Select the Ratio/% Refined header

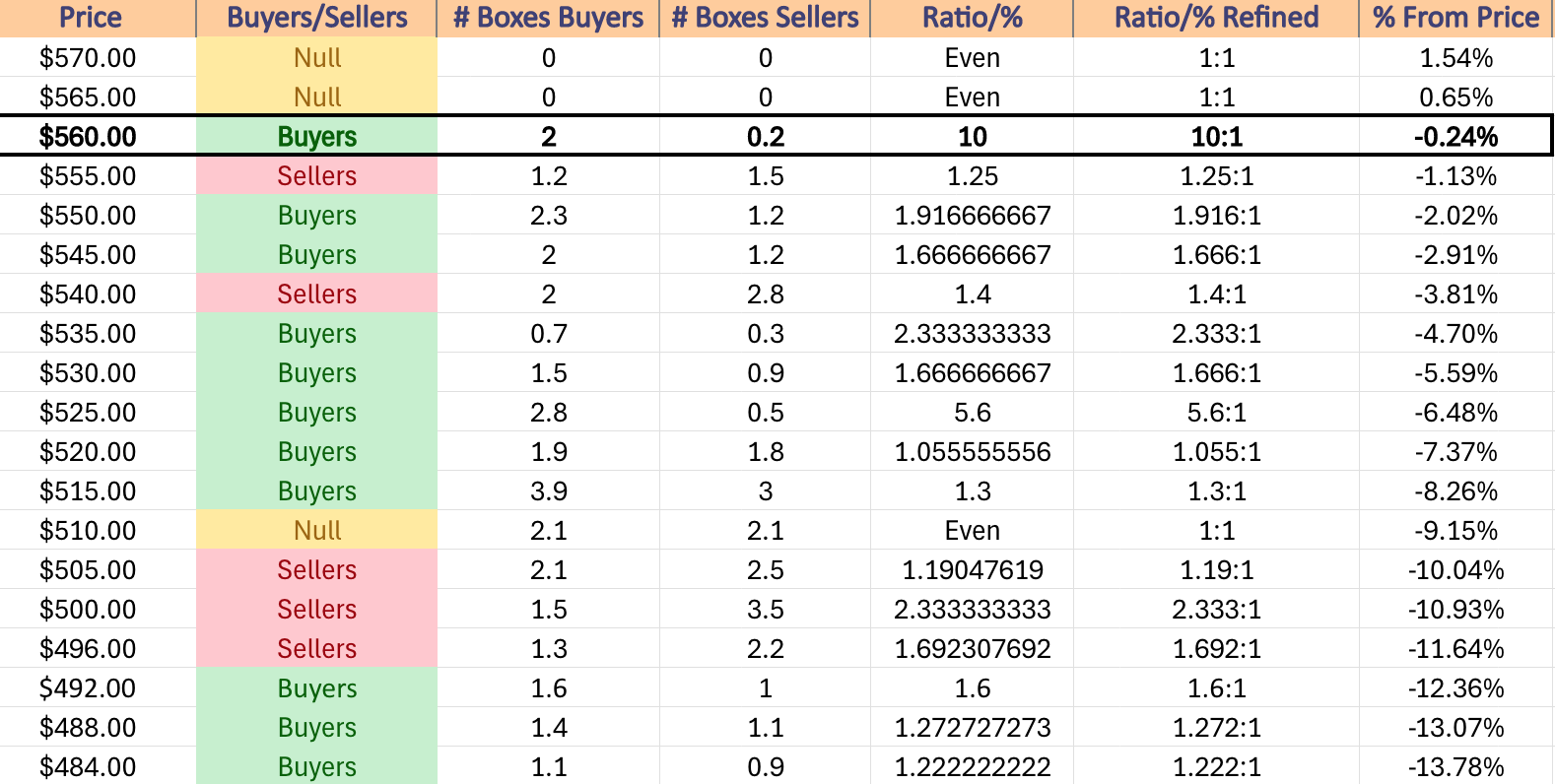1216,18
